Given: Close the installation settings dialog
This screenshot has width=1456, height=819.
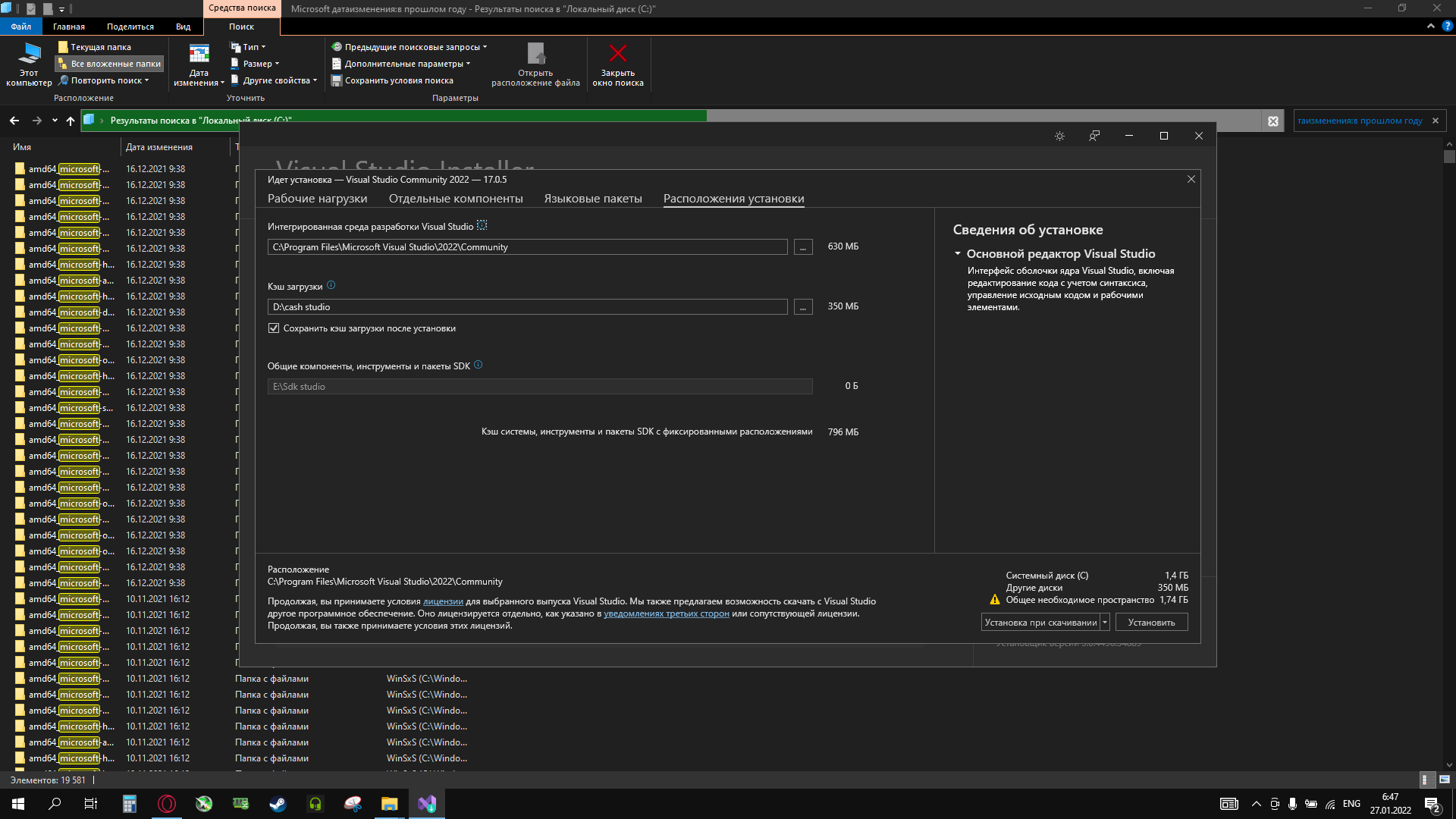Looking at the screenshot, I should (1191, 180).
